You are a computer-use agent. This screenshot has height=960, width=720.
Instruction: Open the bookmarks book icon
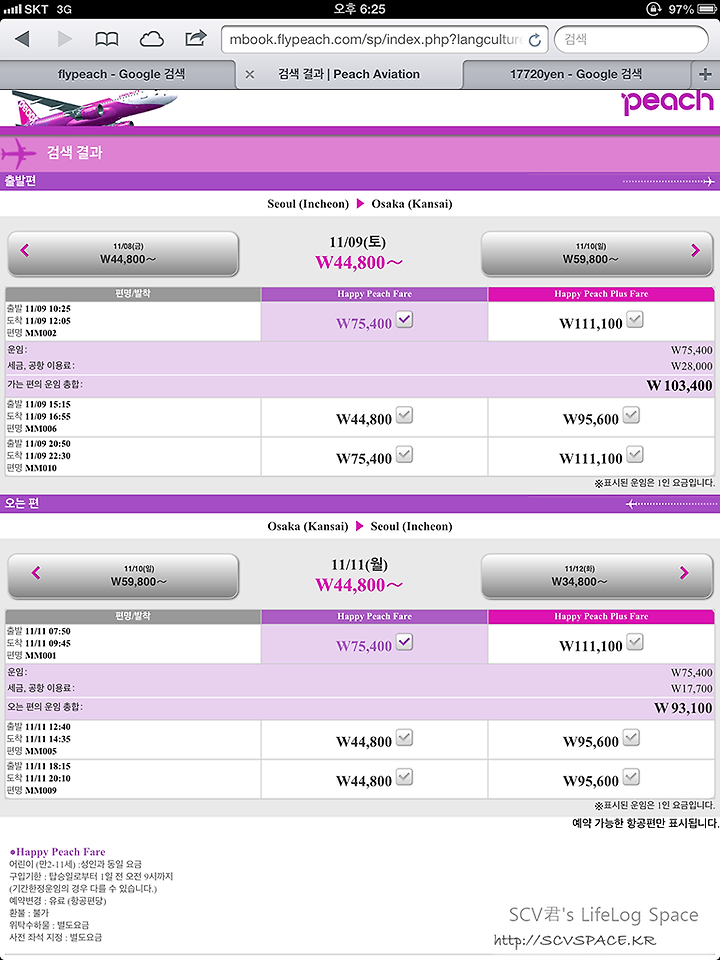click(107, 40)
